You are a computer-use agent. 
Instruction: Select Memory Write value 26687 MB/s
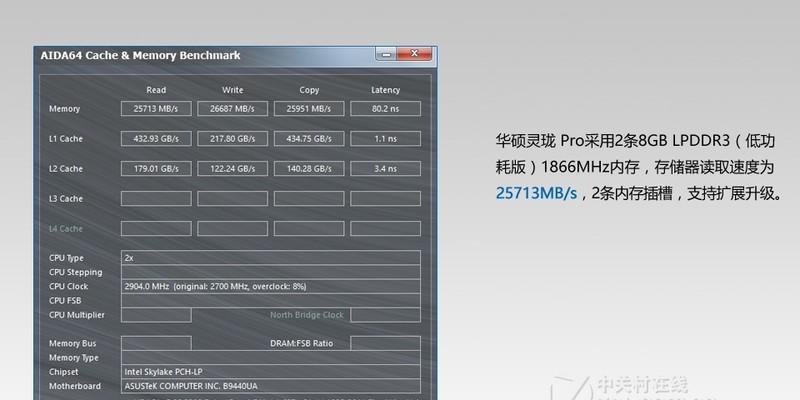point(233,109)
